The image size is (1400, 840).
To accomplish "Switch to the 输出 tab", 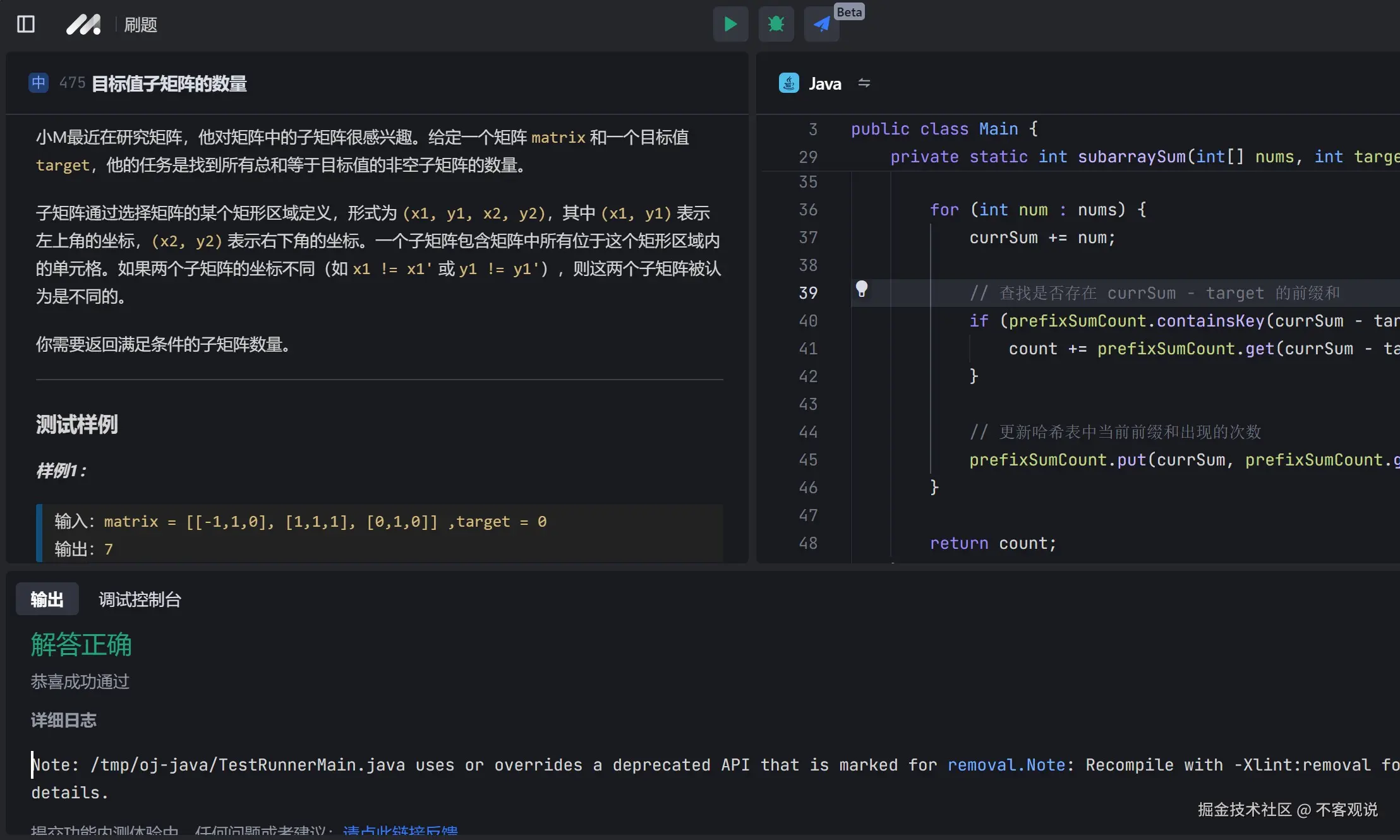I will click(47, 599).
